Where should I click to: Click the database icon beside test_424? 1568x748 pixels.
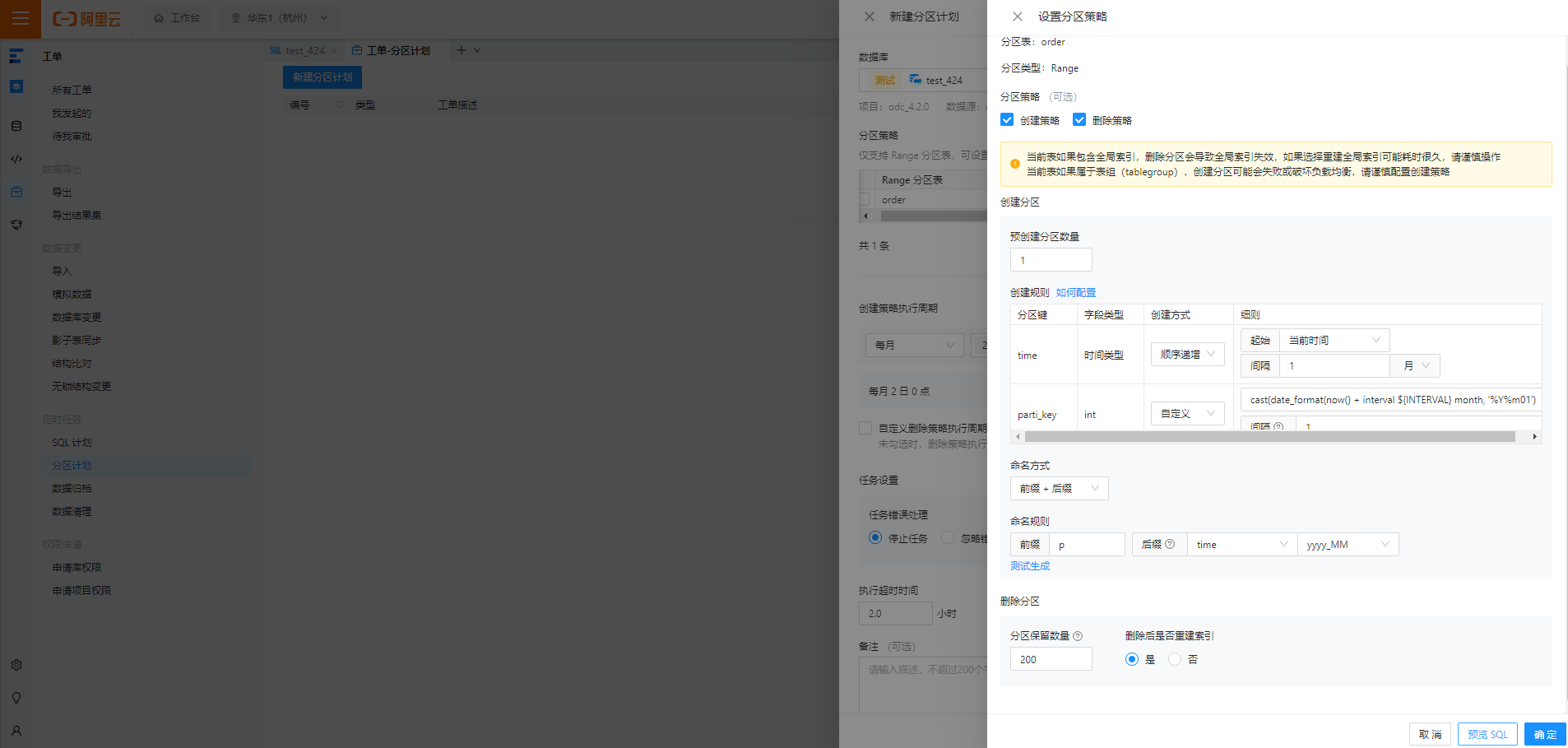click(916, 80)
